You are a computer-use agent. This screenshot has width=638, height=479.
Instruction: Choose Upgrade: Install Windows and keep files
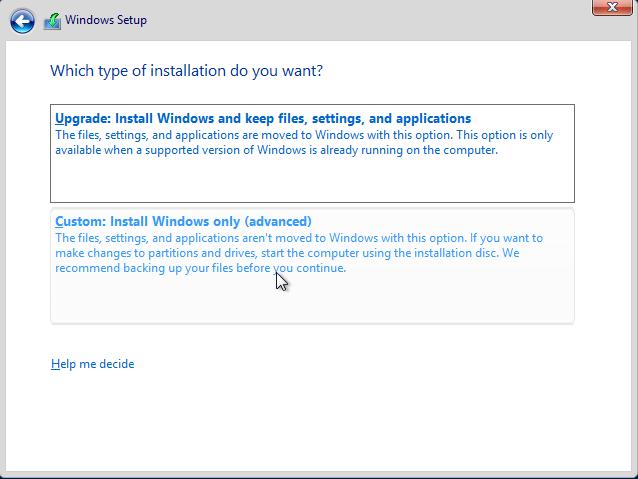pos(312,153)
